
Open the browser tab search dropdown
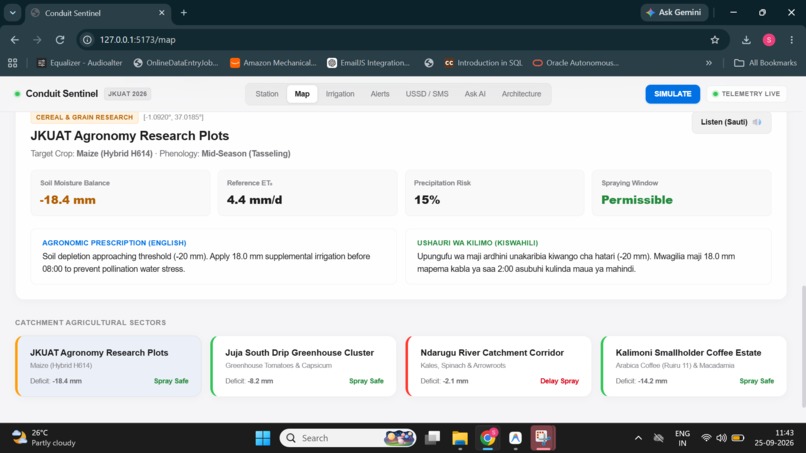[12, 13]
